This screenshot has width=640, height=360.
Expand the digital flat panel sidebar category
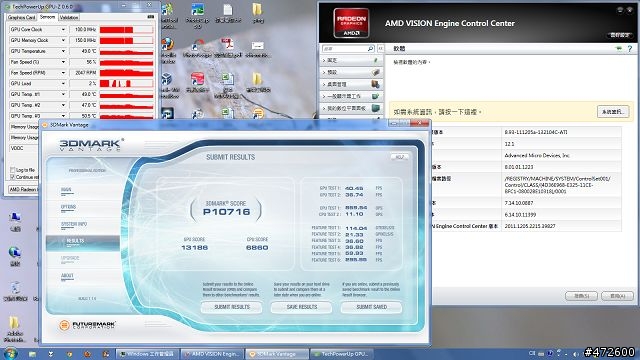(351, 108)
